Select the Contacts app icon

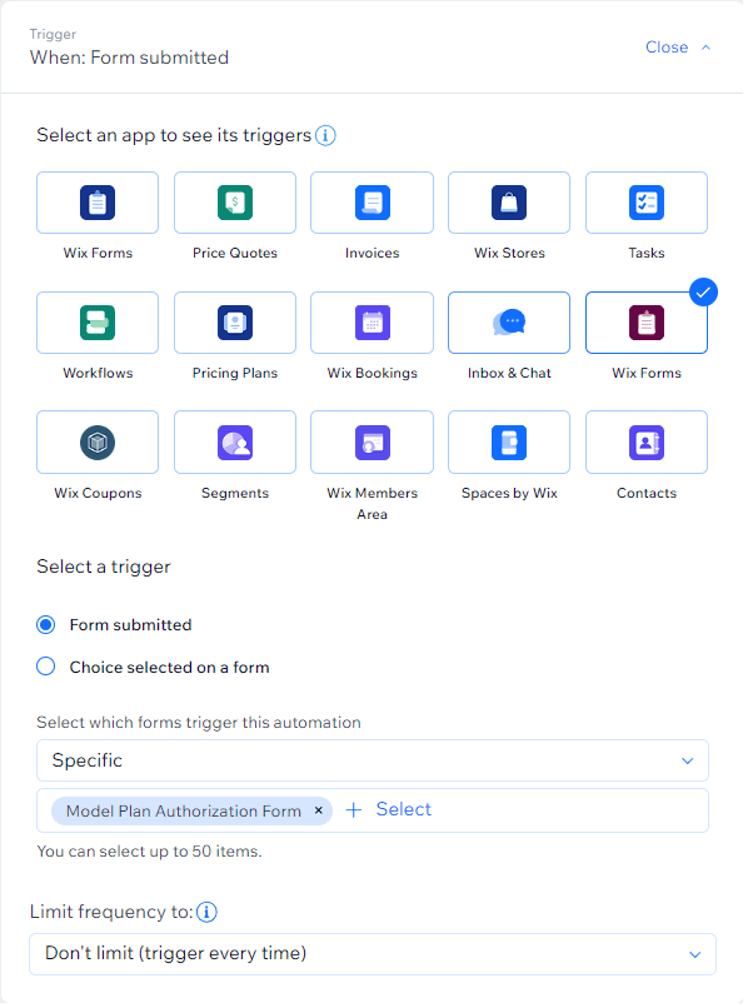click(646, 442)
